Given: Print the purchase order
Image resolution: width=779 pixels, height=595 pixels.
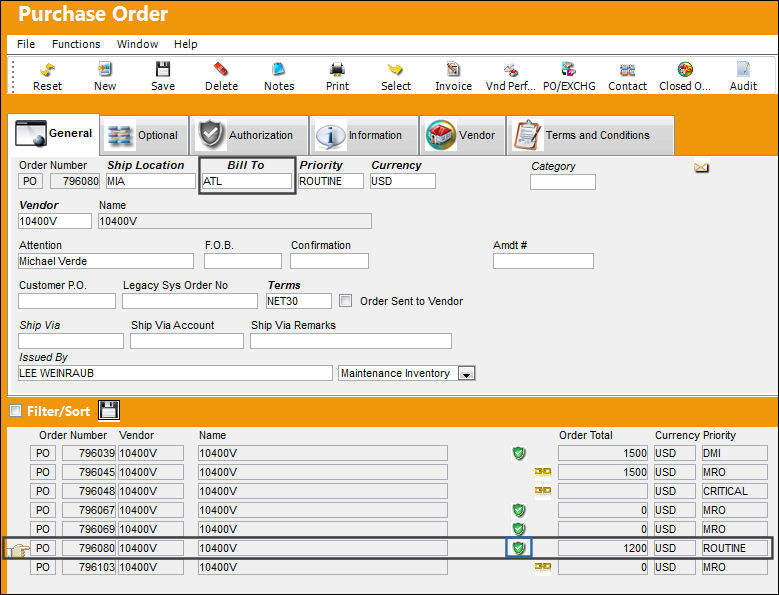Looking at the screenshot, I should [337, 70].
